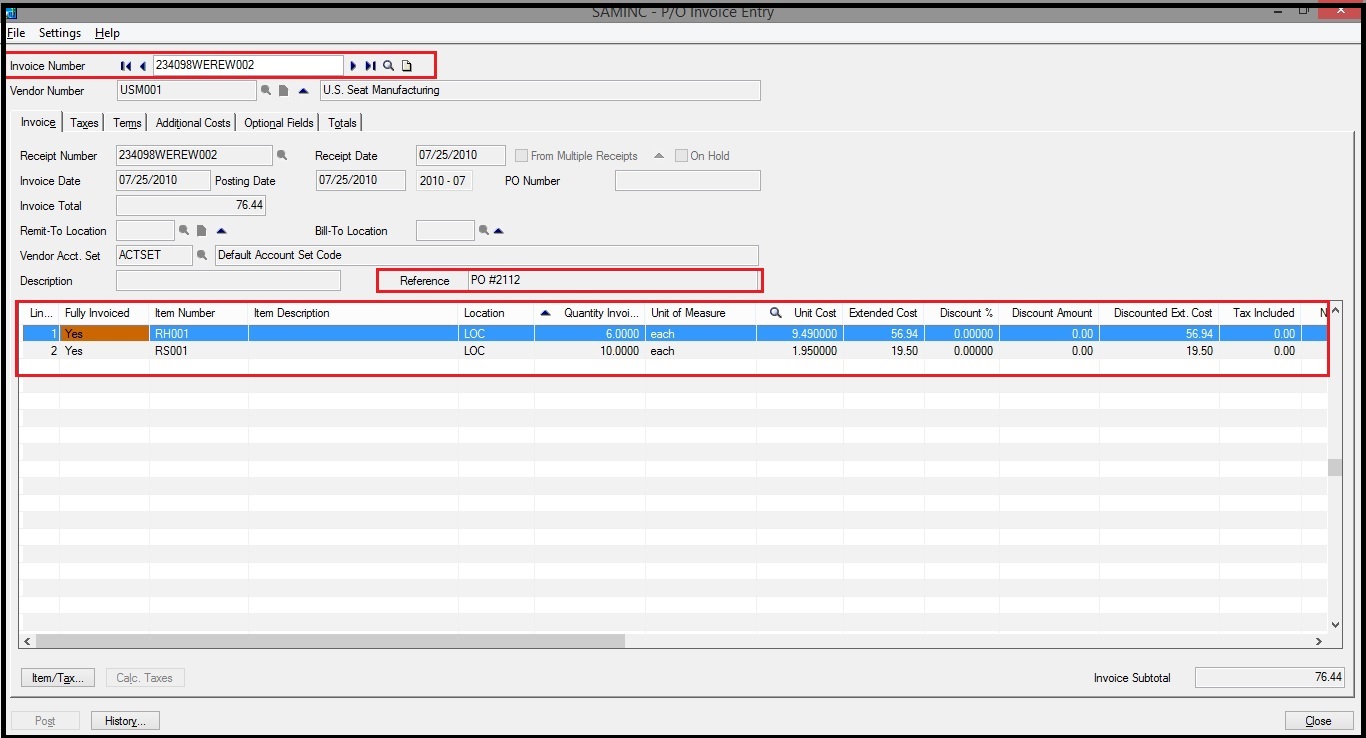Select item RH001 cell in grid
This screenshot has width=1366, height=738.
tap(199, 333)
